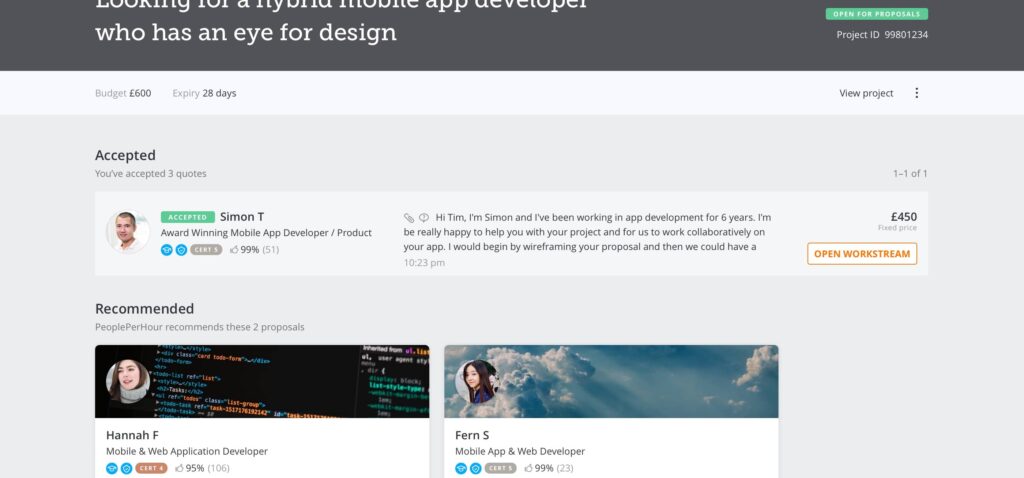
Task: Open Hannah F's name link
Action: (132, 435)
